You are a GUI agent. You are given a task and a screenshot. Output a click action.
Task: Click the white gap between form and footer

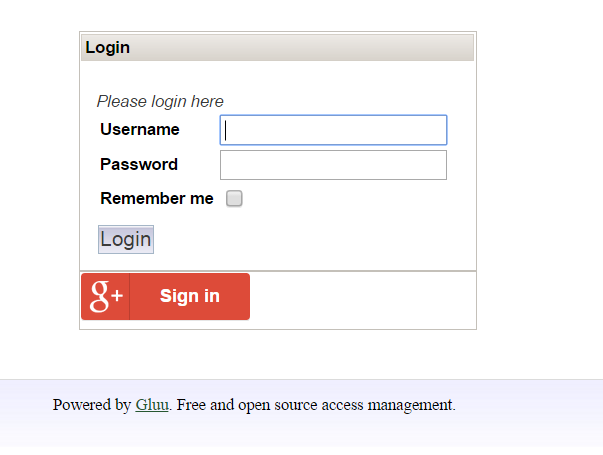coord(300,354)
